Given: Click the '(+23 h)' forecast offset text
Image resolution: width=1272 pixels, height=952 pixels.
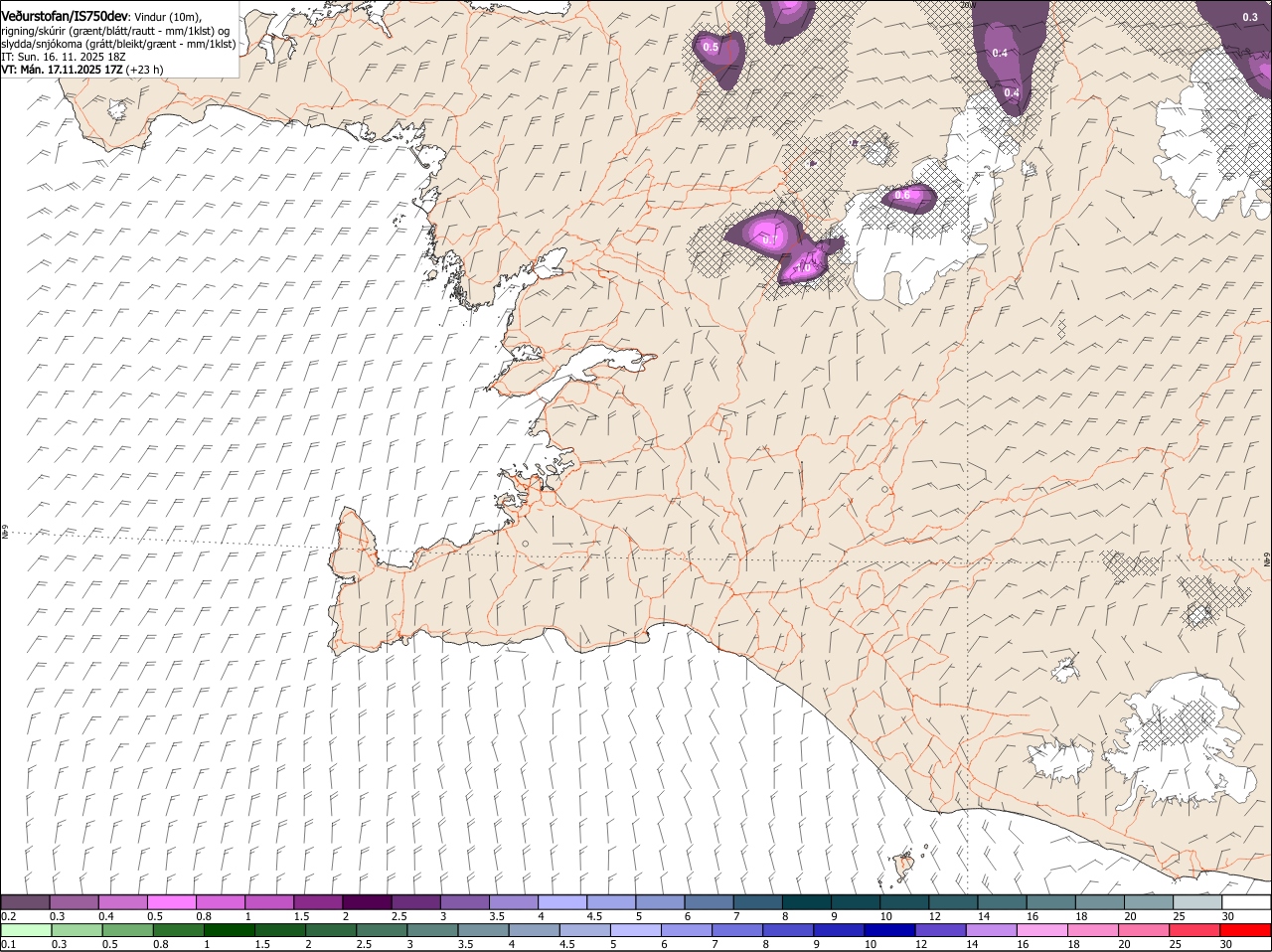Looking at the screenshot, I should (145, 70).
